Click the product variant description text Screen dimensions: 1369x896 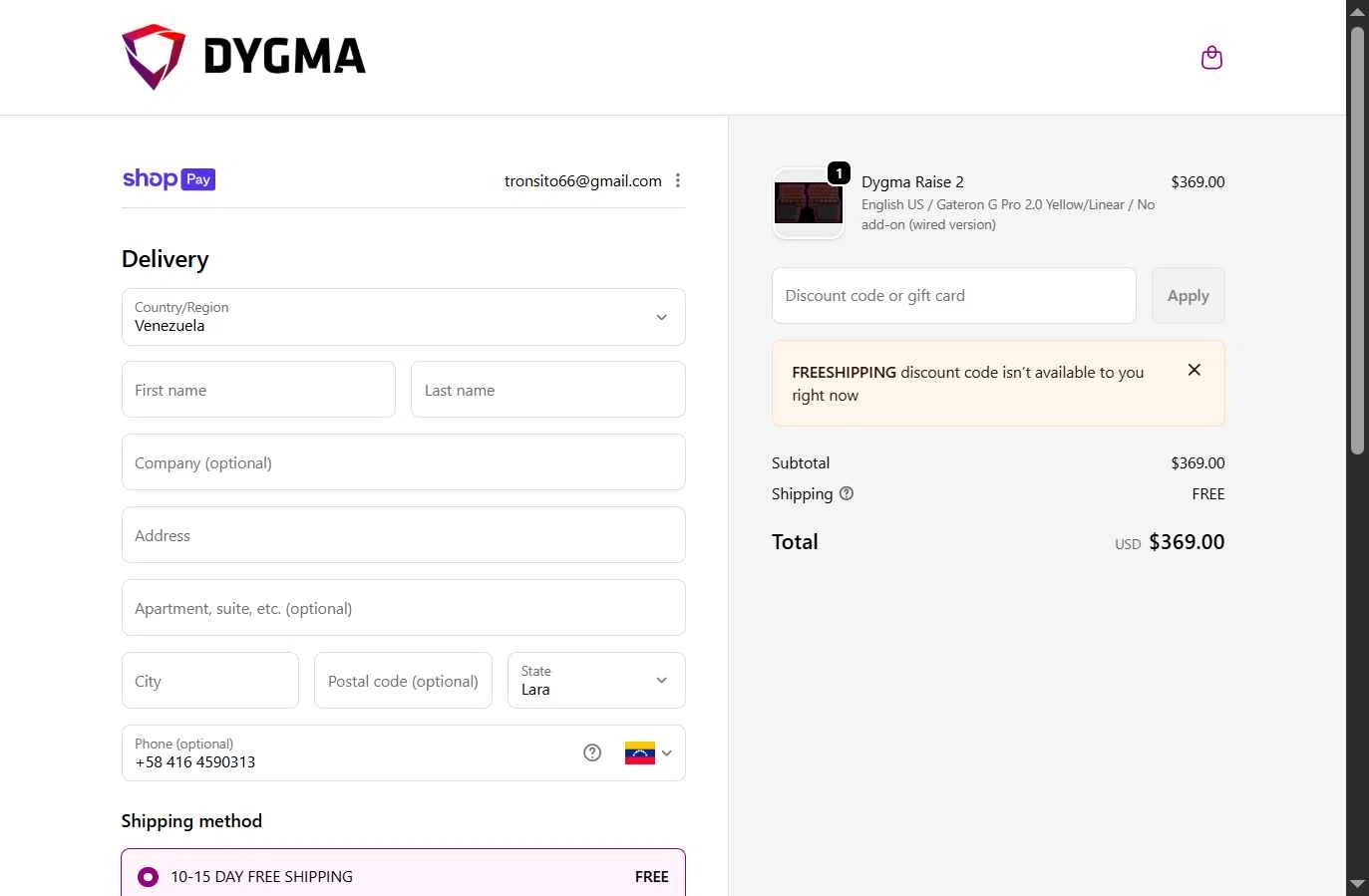(x=1008, y=214)
